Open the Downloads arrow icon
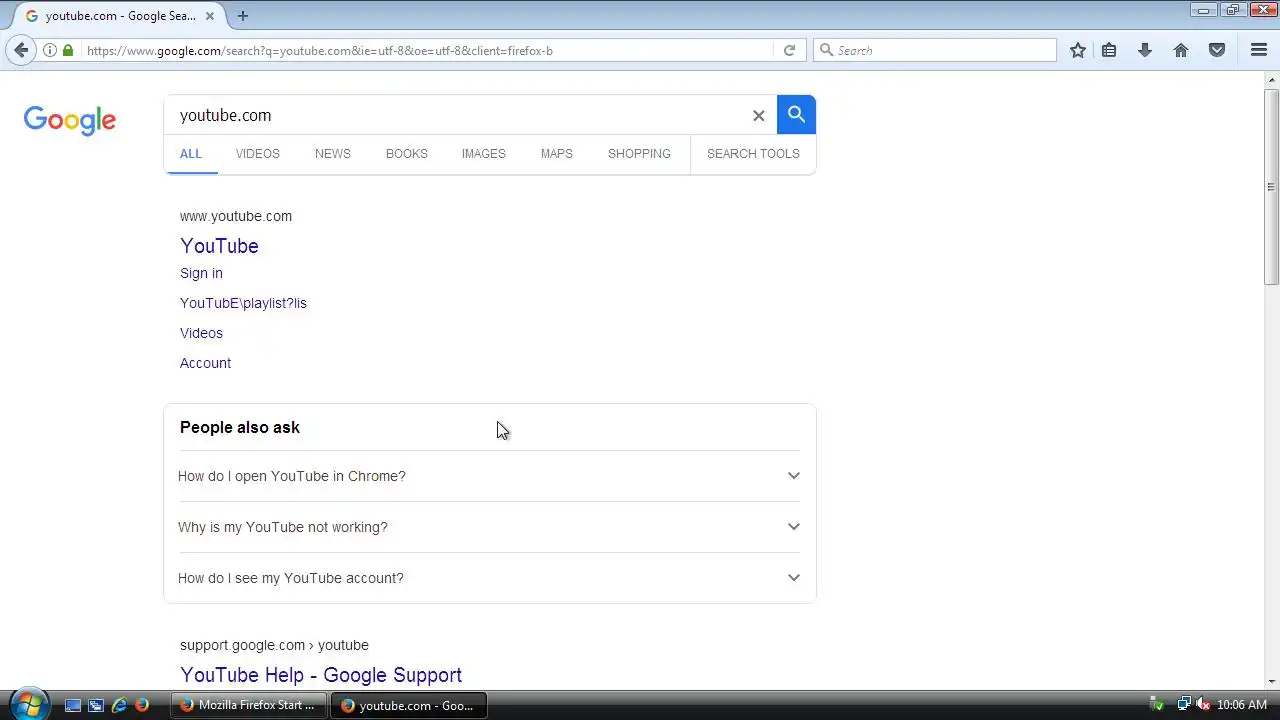The image size is (1280, 720). point(1145,50)
